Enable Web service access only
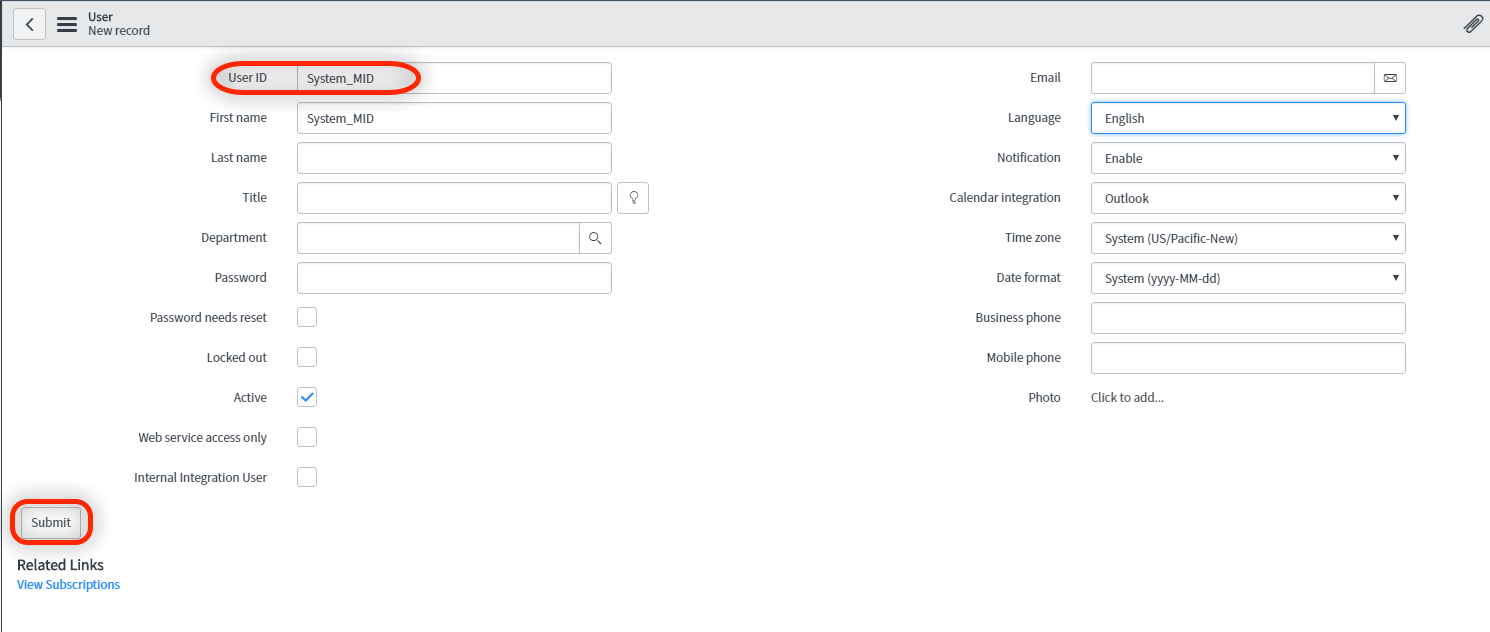This screenshot has width=1490, height=632. [x=307, y=437]
